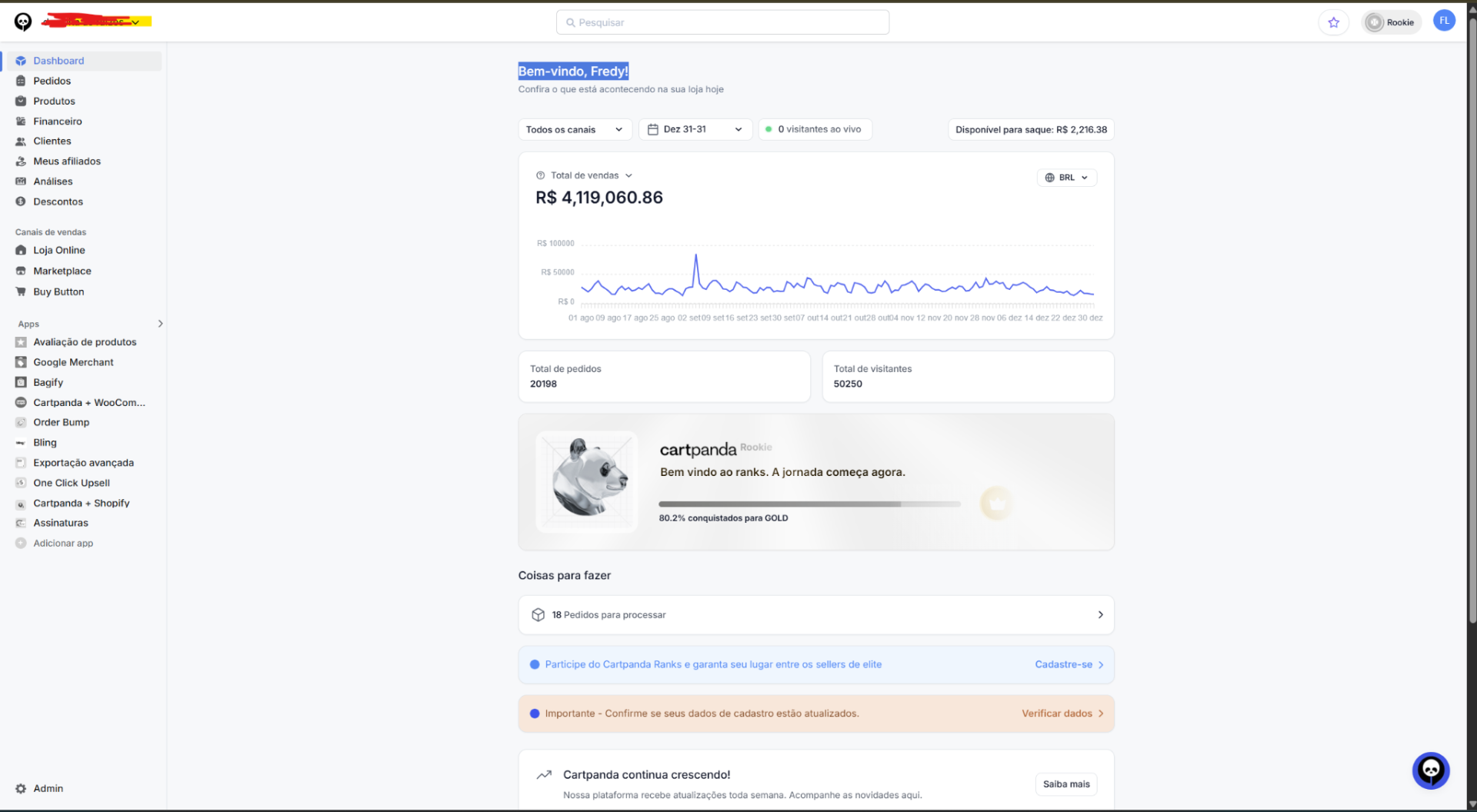Click the Adicionar app plus icon
1477x812 pixels.
click(x=21, y=543)
